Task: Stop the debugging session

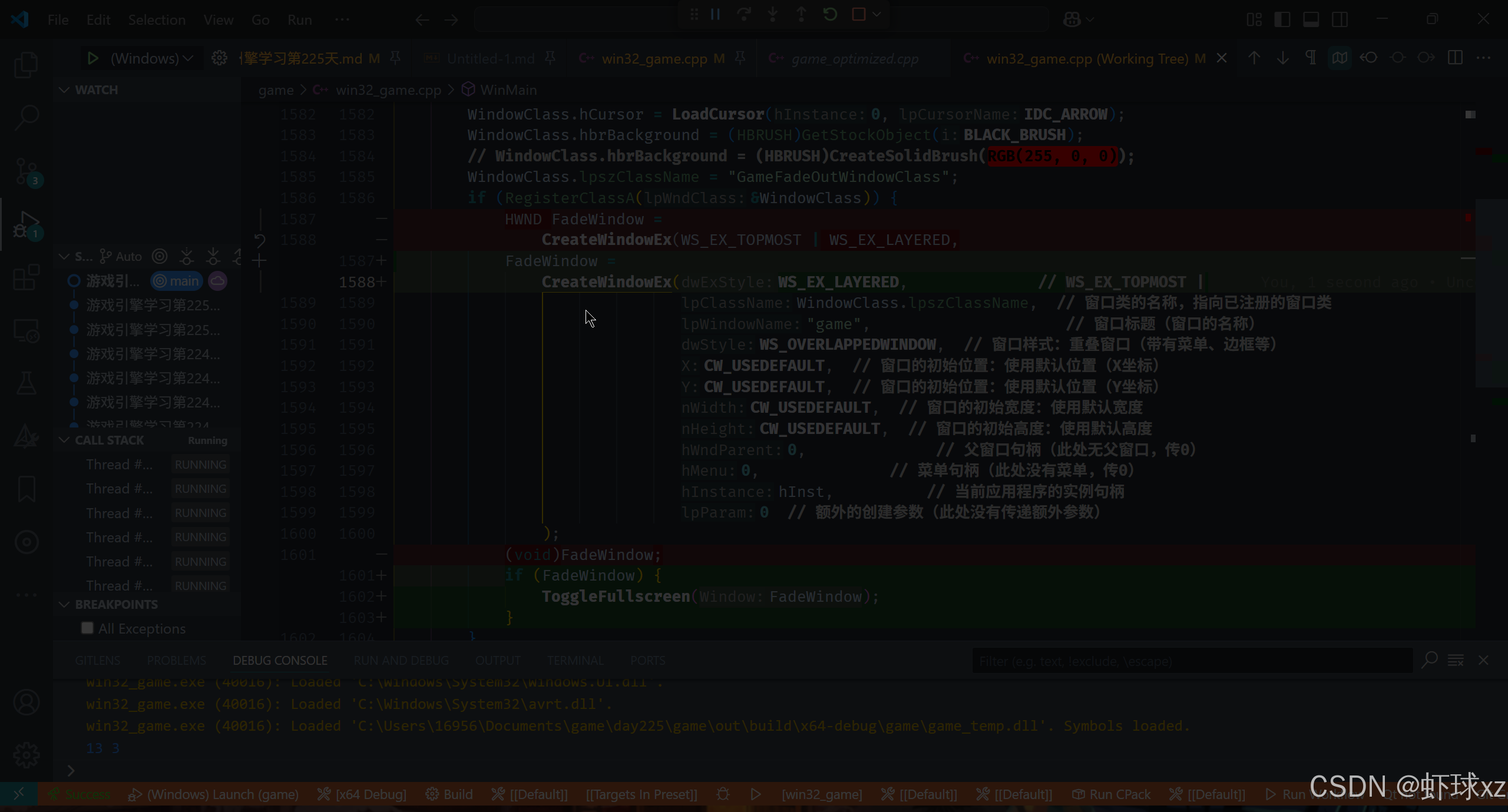Action: [x=859, y=14]
